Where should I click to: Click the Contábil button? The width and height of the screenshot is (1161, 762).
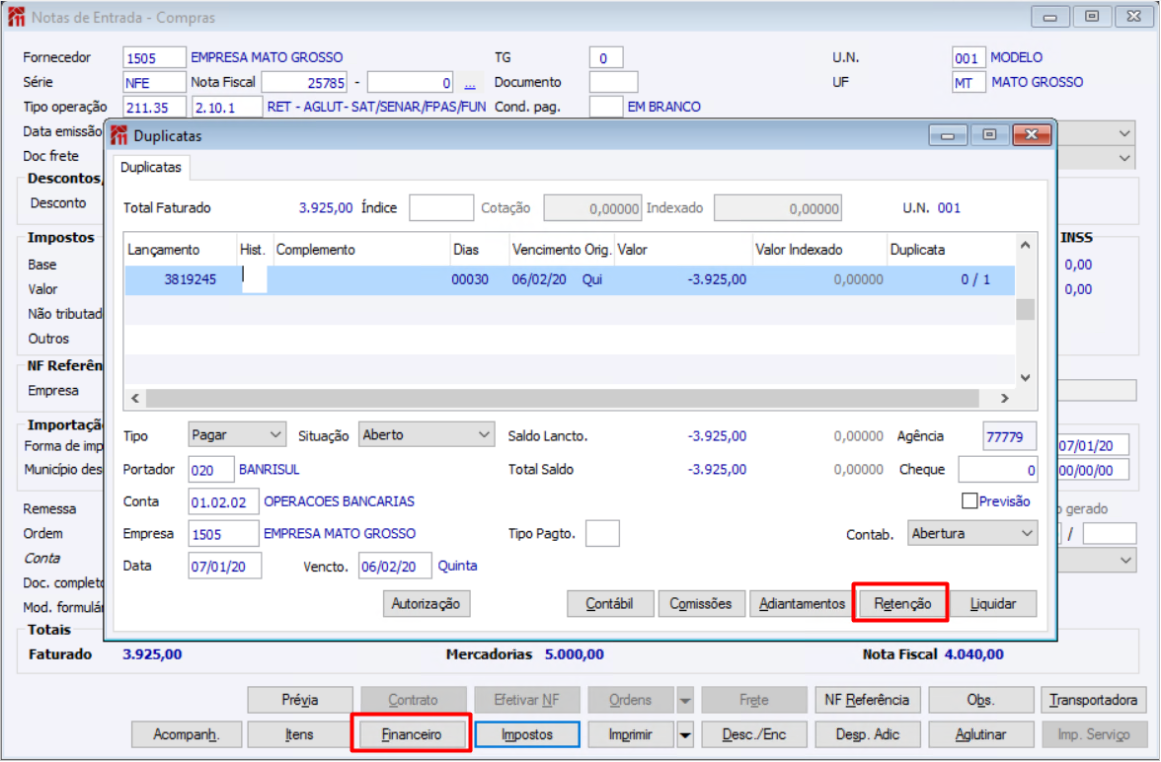(x=609, y=604)
